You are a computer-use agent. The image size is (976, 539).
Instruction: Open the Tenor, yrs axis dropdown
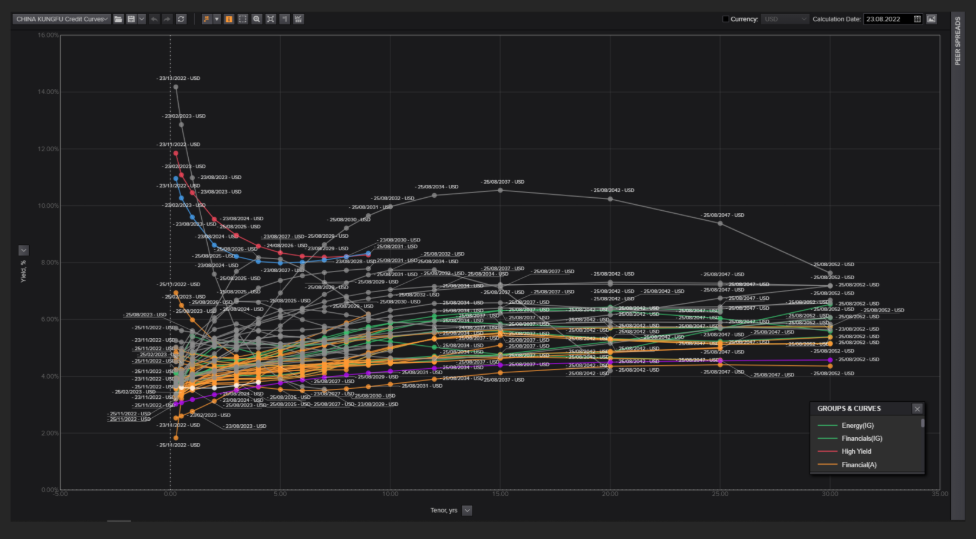point(468,510)
